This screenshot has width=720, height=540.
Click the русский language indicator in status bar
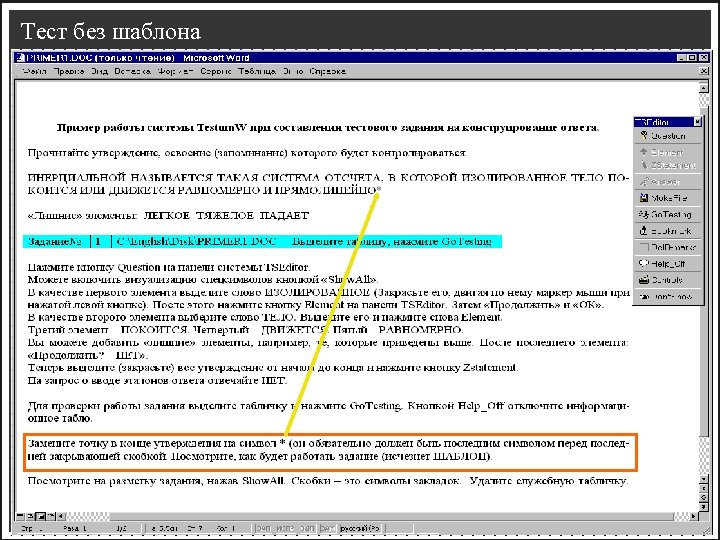click(x=360, y=529)
